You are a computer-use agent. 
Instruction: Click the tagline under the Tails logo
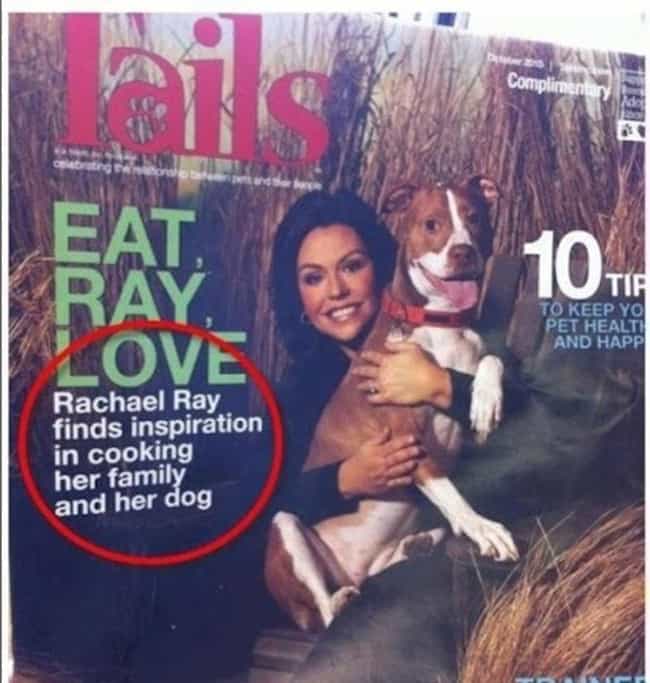[x=188, y=172]
